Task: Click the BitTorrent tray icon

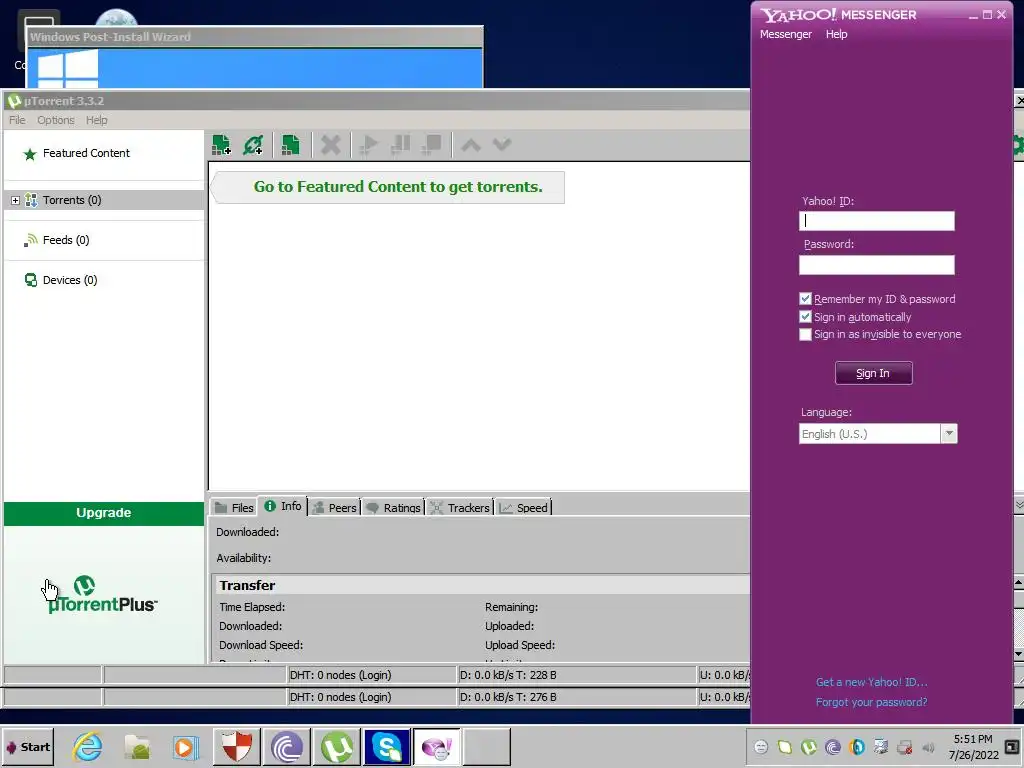Action: pos(833,747)
